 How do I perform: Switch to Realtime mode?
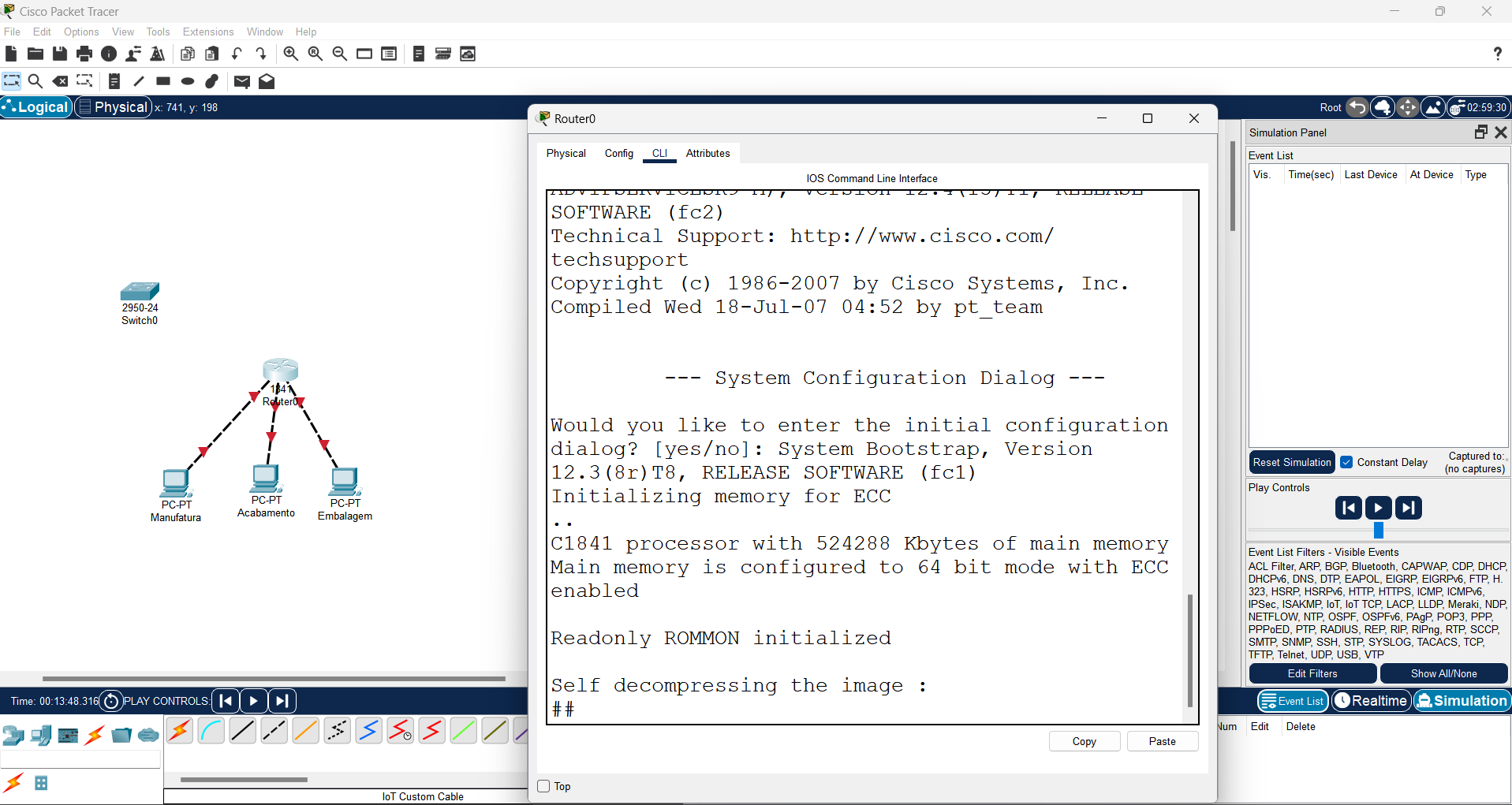(x=1371, y=700)
